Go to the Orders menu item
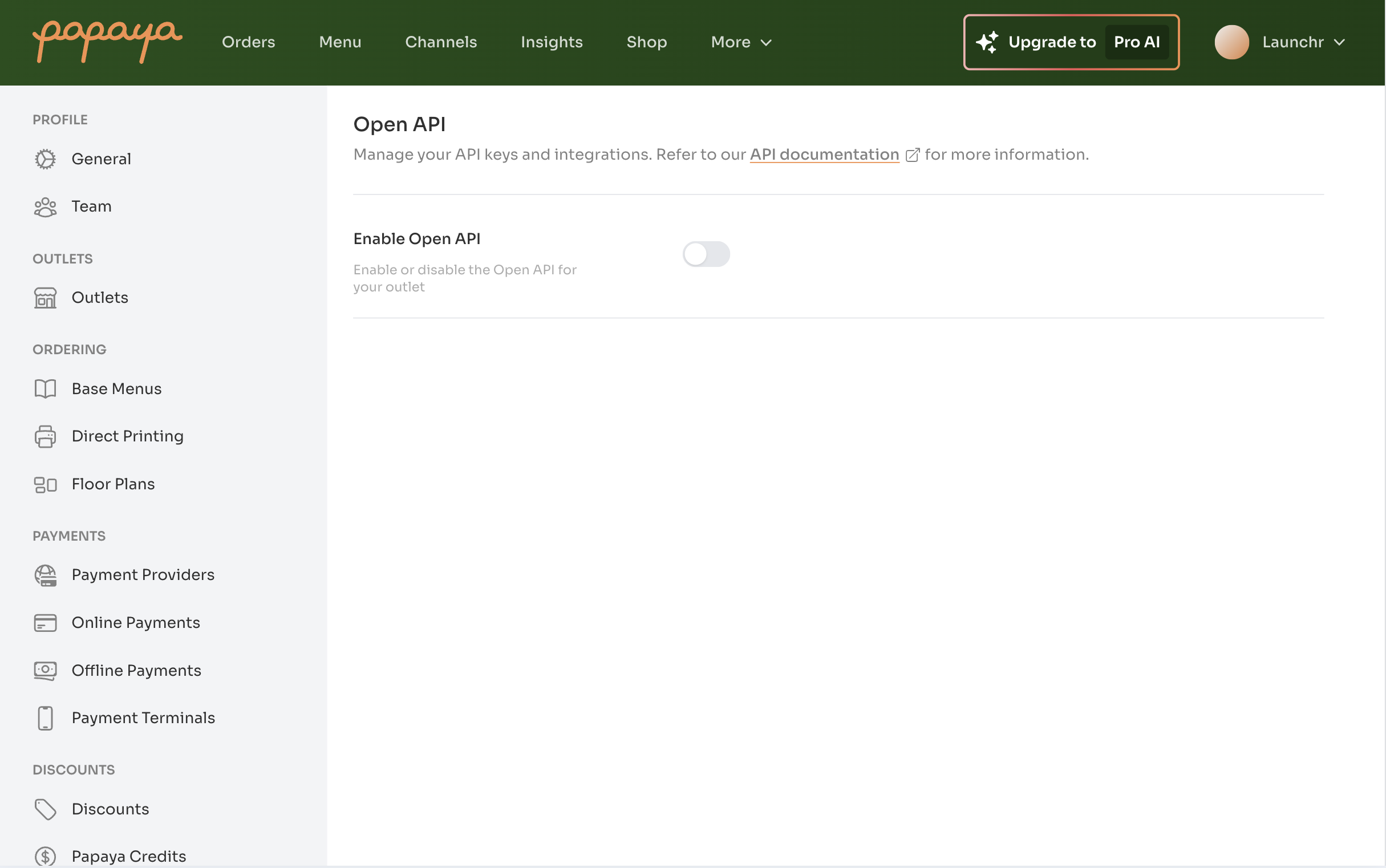1386x868 pixels. pos(248,42)
